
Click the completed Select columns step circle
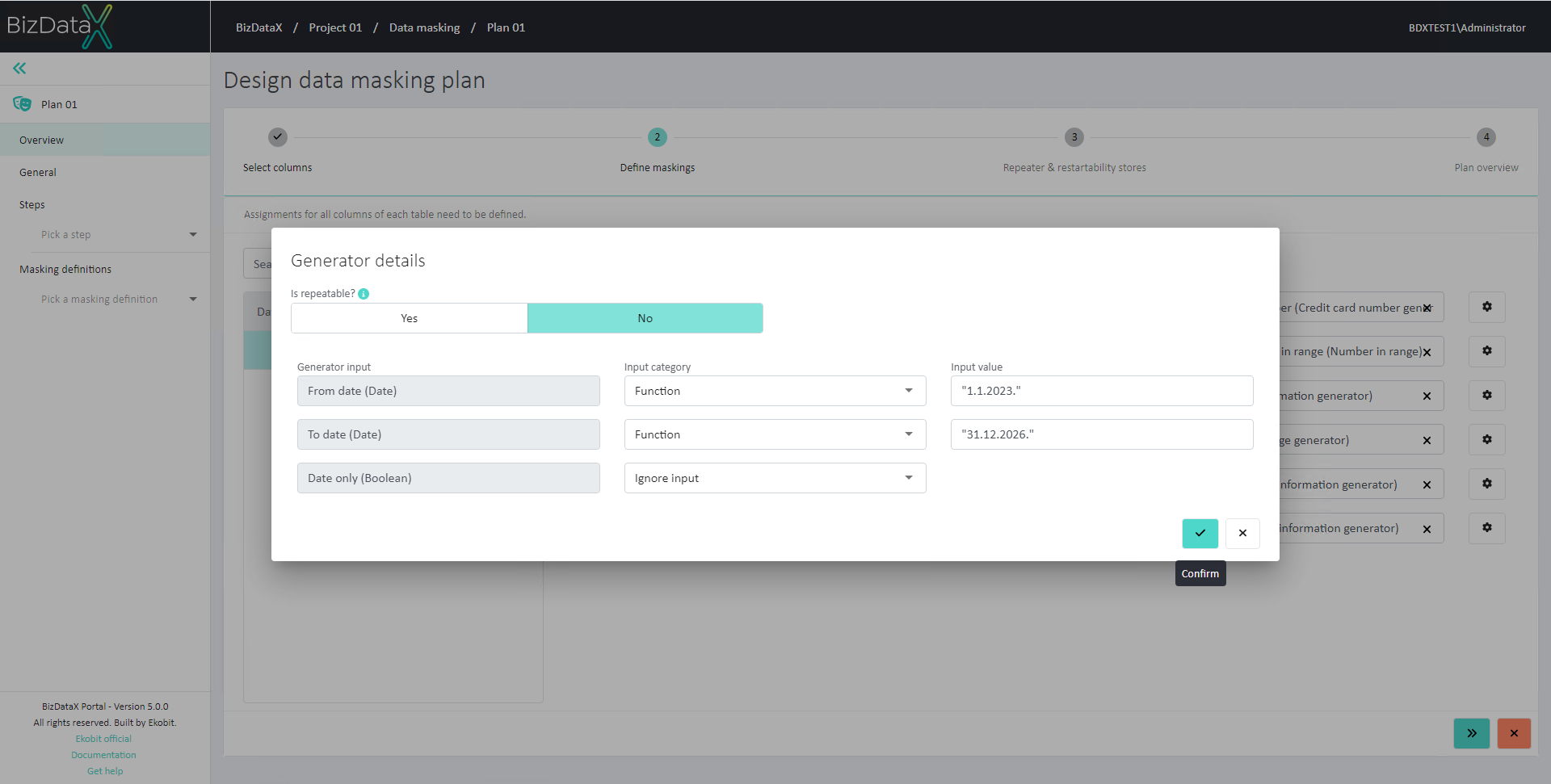pos(278,137)
